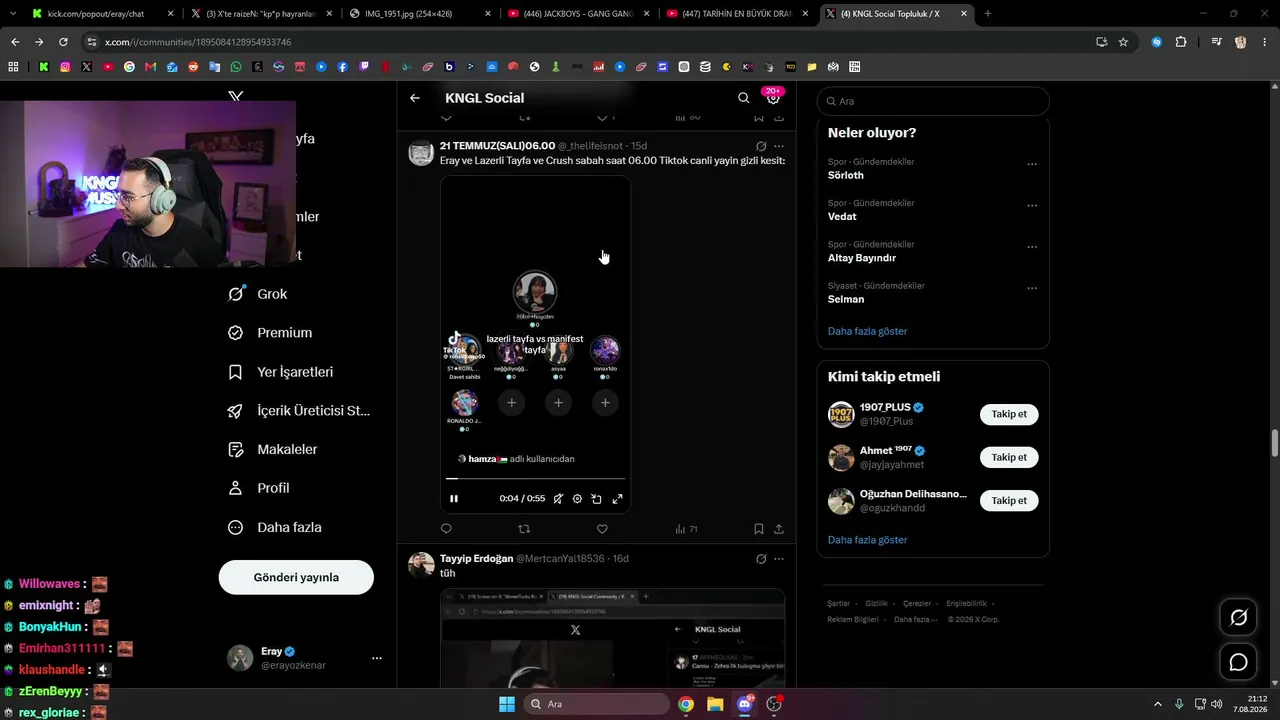Follow Oğuzhan Delihasanoğlu with Takip et
This screenshot has width=1280, height=720.
point(1009,500)
